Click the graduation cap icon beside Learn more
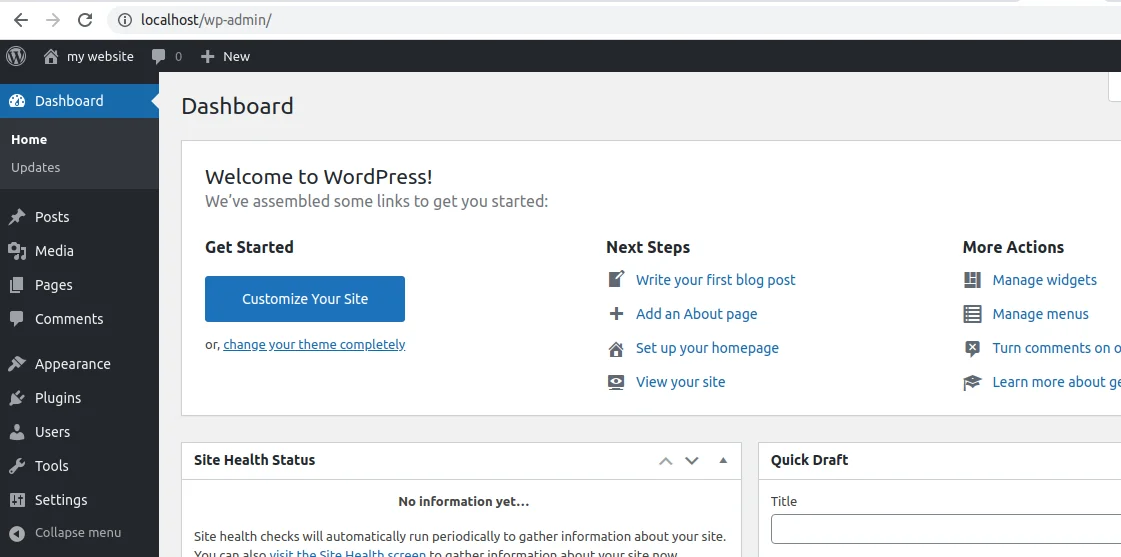1121x557 pixels. pyautogui.click(x=972, y=383)
